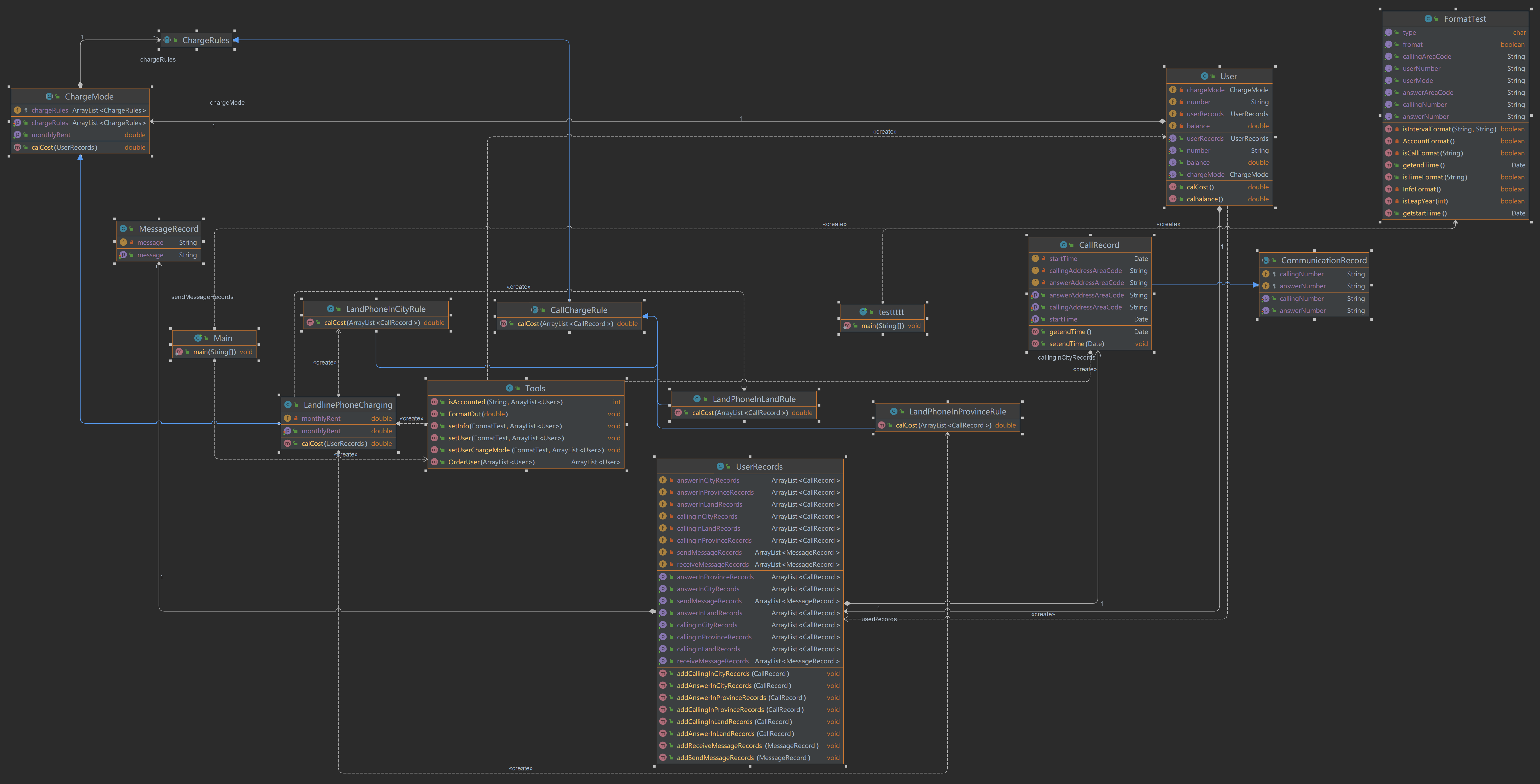Screen dimensions: 1540x784
Task: Click the UserRecords class icon
Action: [720, 467]
